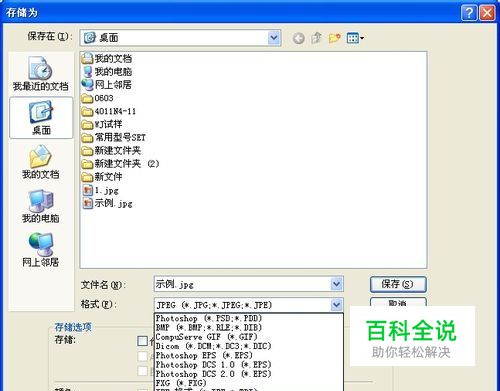Select the 新建文件夹 folder without number
The width and height of the screenshot is (500, 391).
111,151
